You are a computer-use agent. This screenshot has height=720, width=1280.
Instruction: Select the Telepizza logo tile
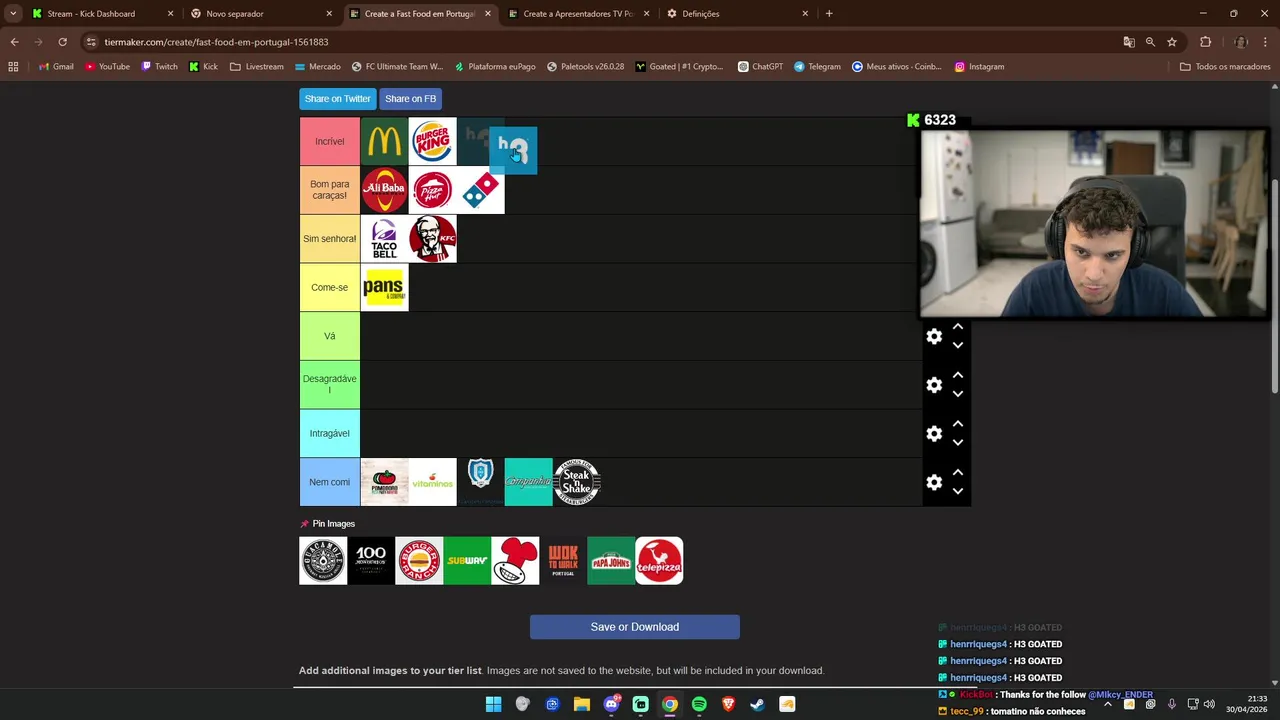659,561
